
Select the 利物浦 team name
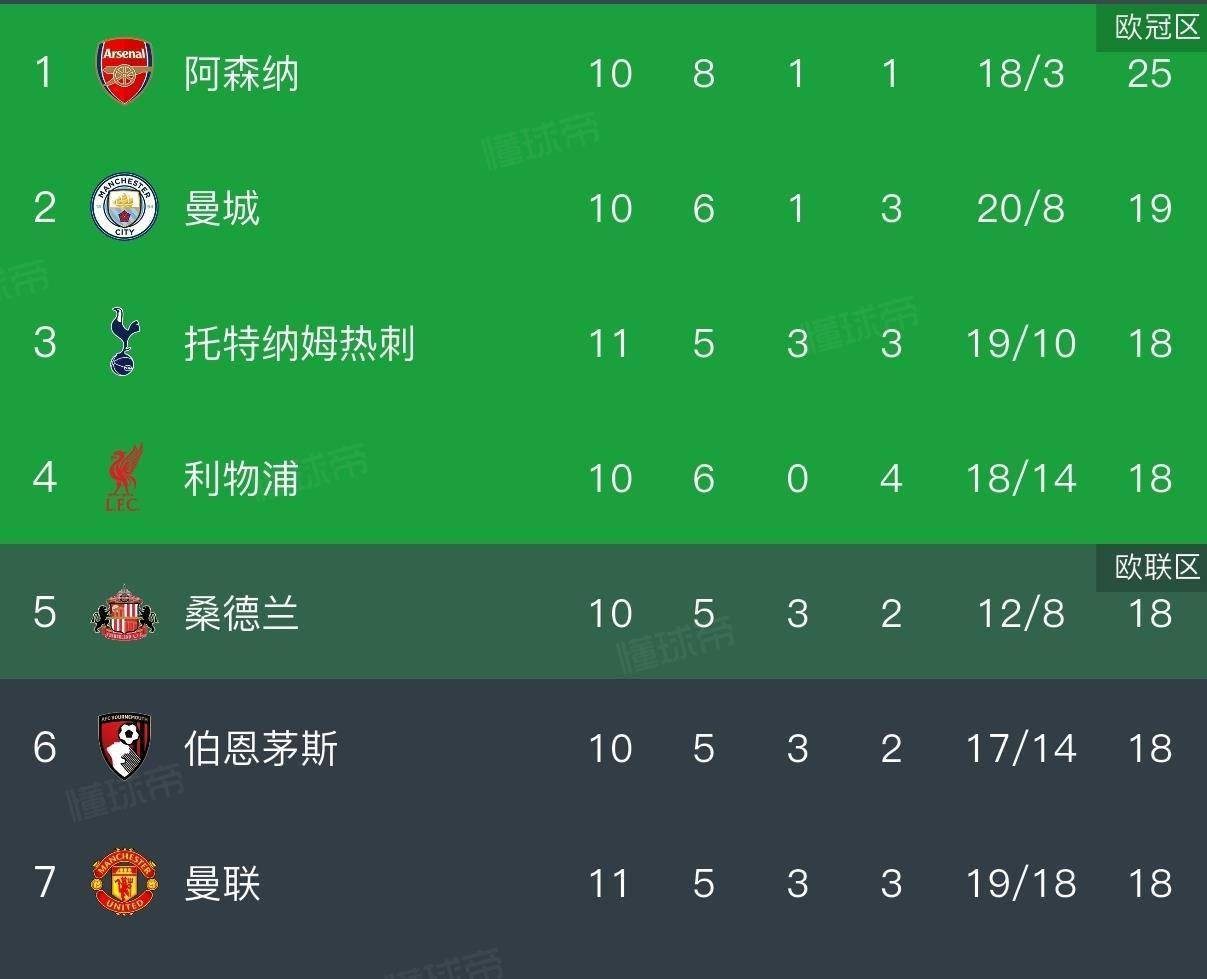click(241, 479)
